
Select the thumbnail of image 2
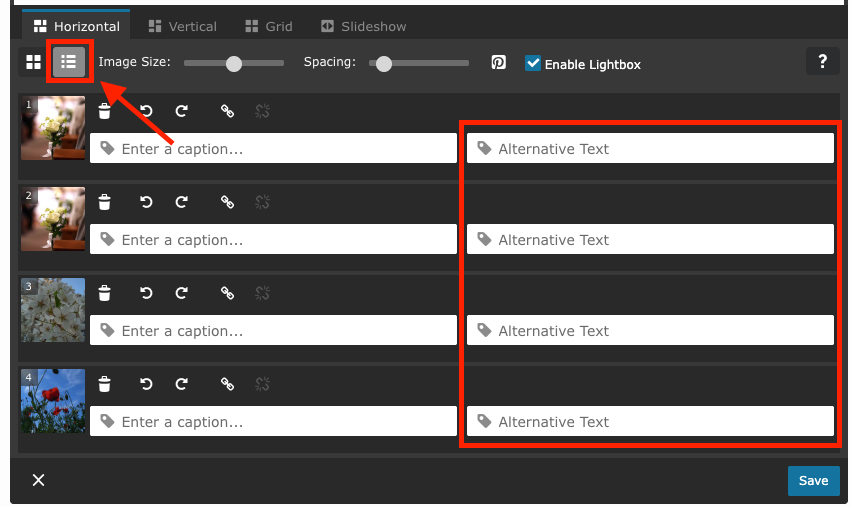53,219
